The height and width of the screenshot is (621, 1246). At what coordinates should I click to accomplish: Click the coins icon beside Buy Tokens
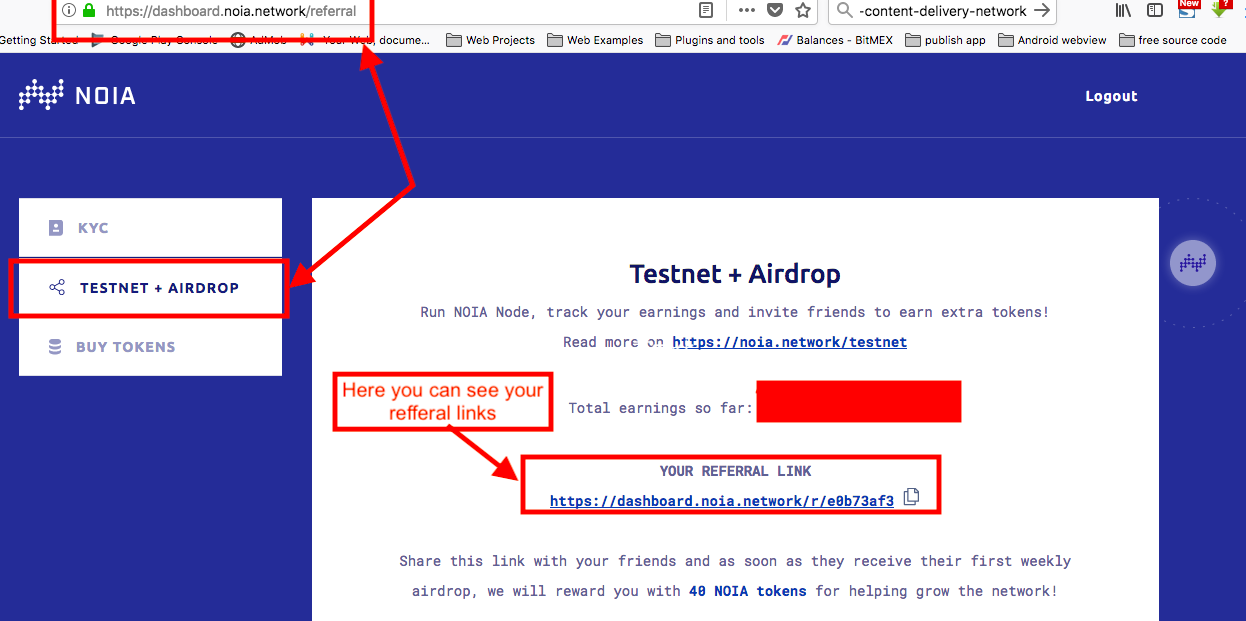55,347
